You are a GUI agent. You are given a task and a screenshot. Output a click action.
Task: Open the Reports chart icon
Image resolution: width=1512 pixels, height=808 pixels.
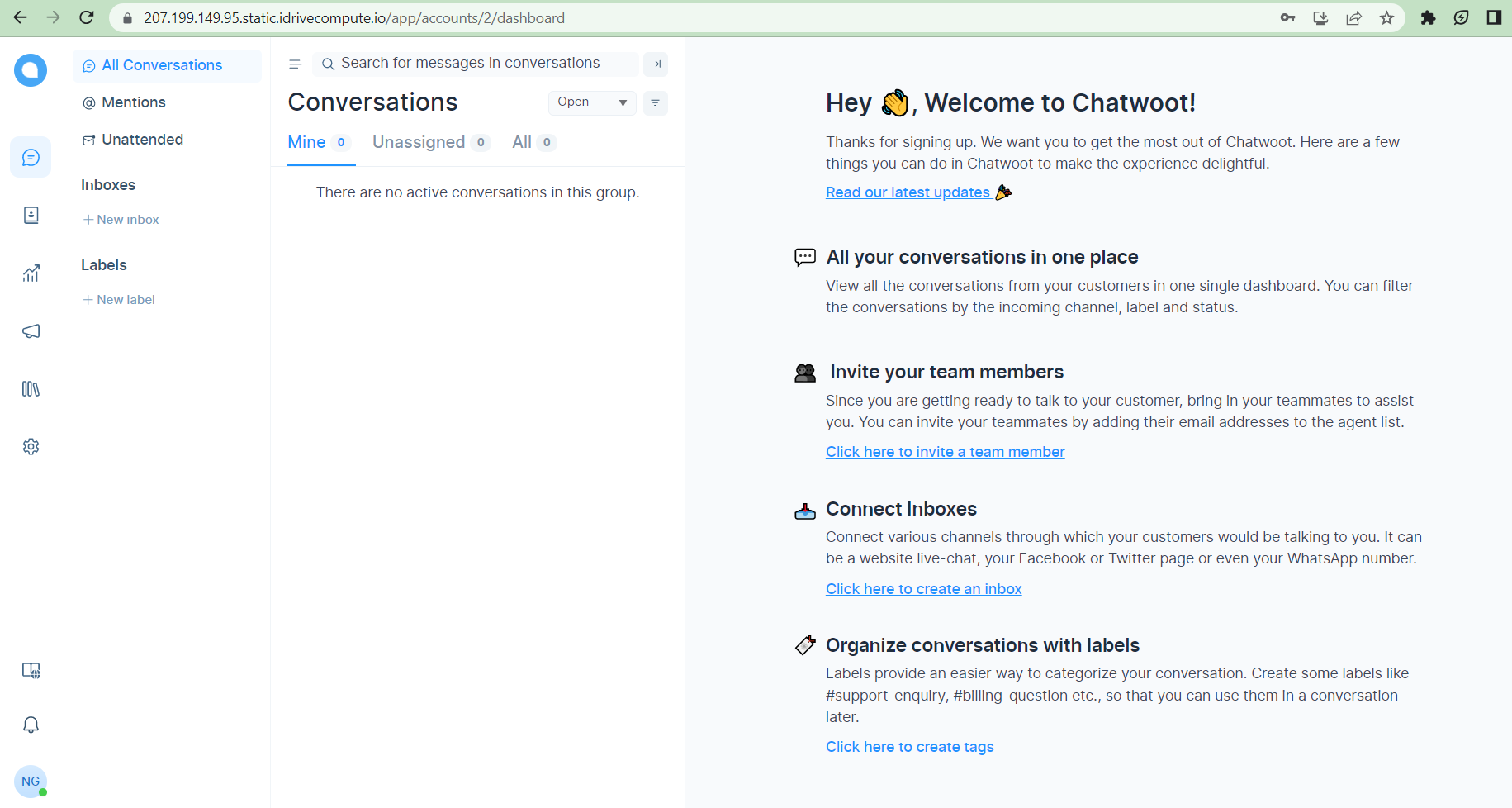coord(31,273)
